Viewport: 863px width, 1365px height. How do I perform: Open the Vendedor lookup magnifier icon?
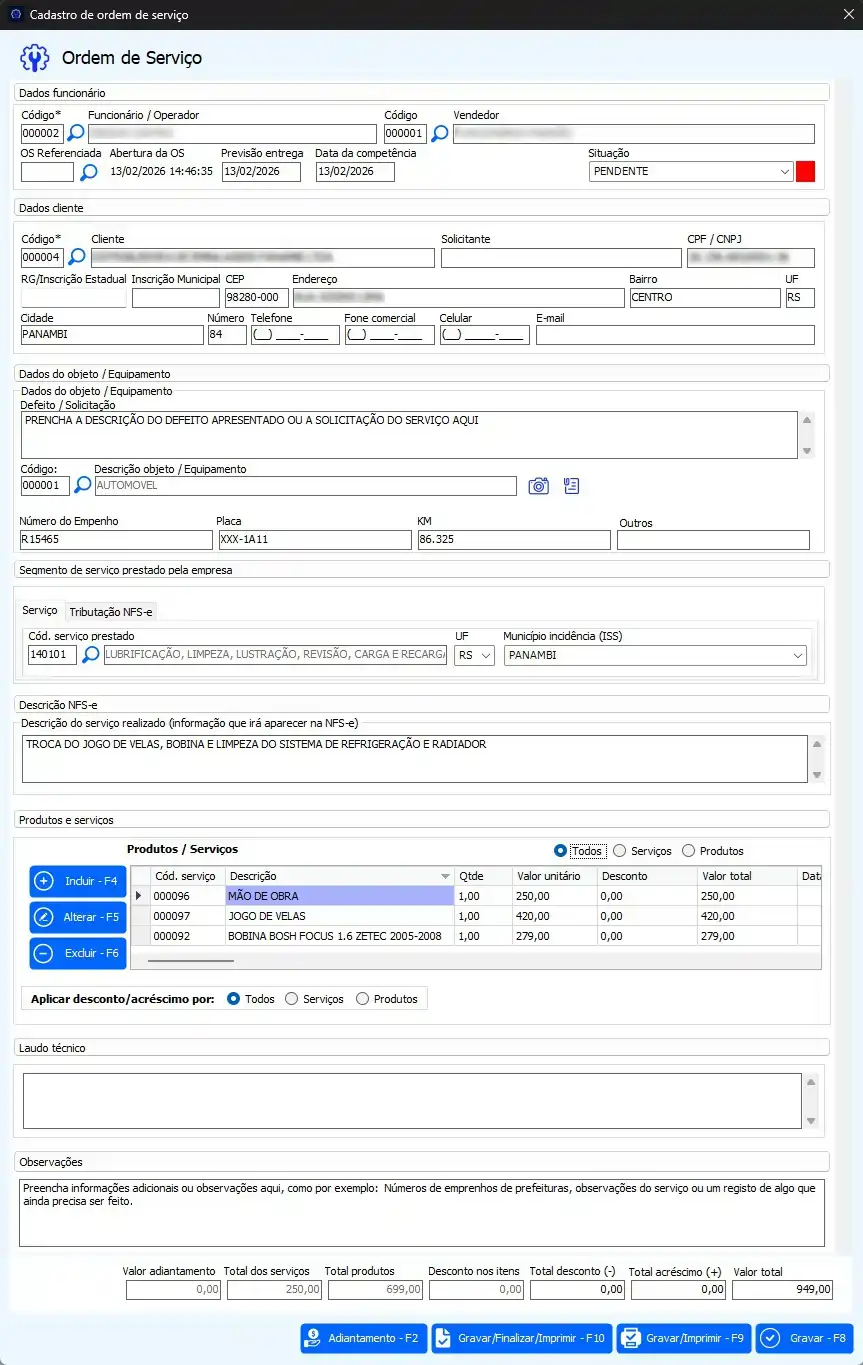pyautogui.click(x=439, y=134)
